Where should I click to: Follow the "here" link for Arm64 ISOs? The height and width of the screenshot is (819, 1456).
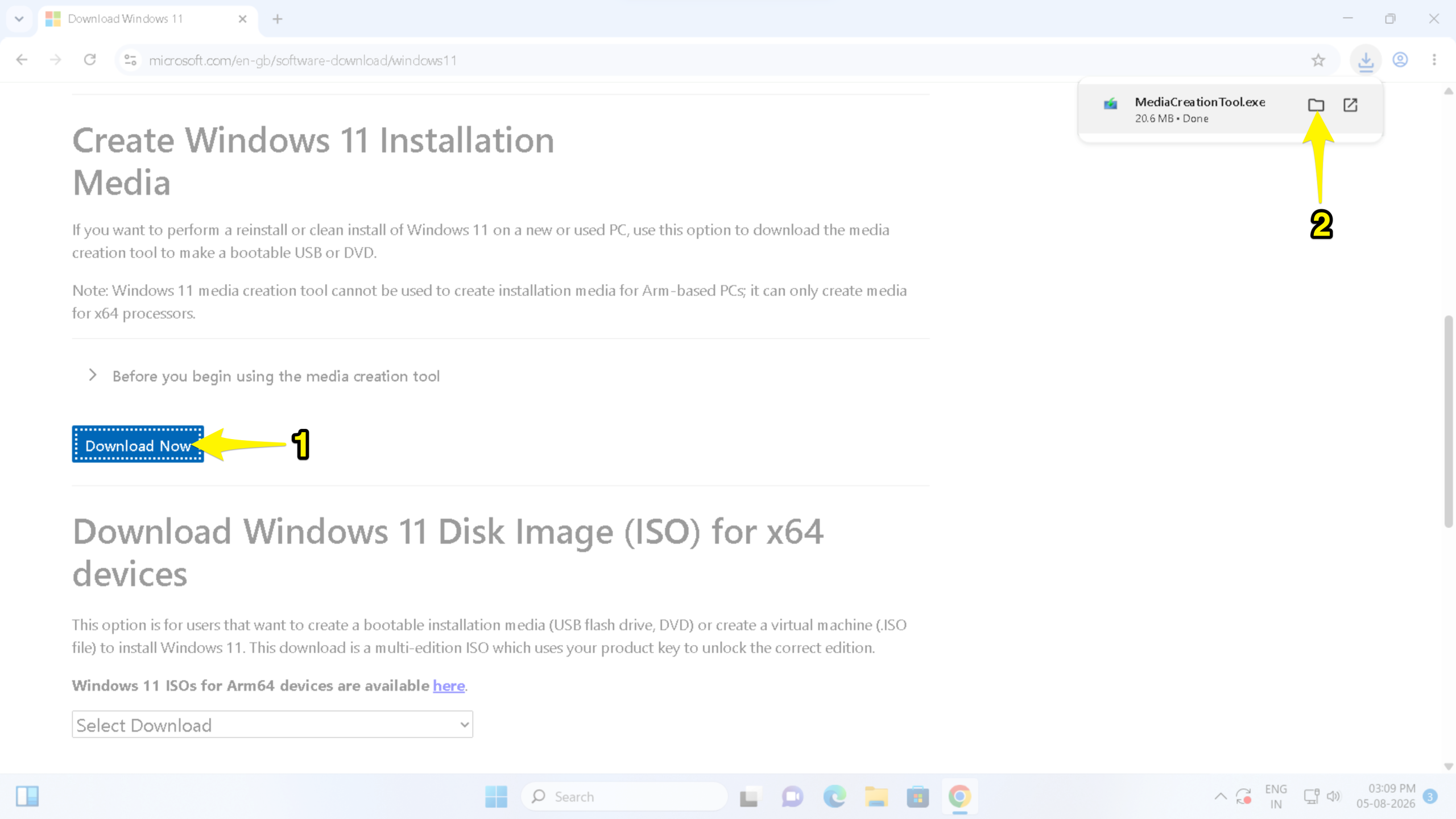tap(449, 686)
